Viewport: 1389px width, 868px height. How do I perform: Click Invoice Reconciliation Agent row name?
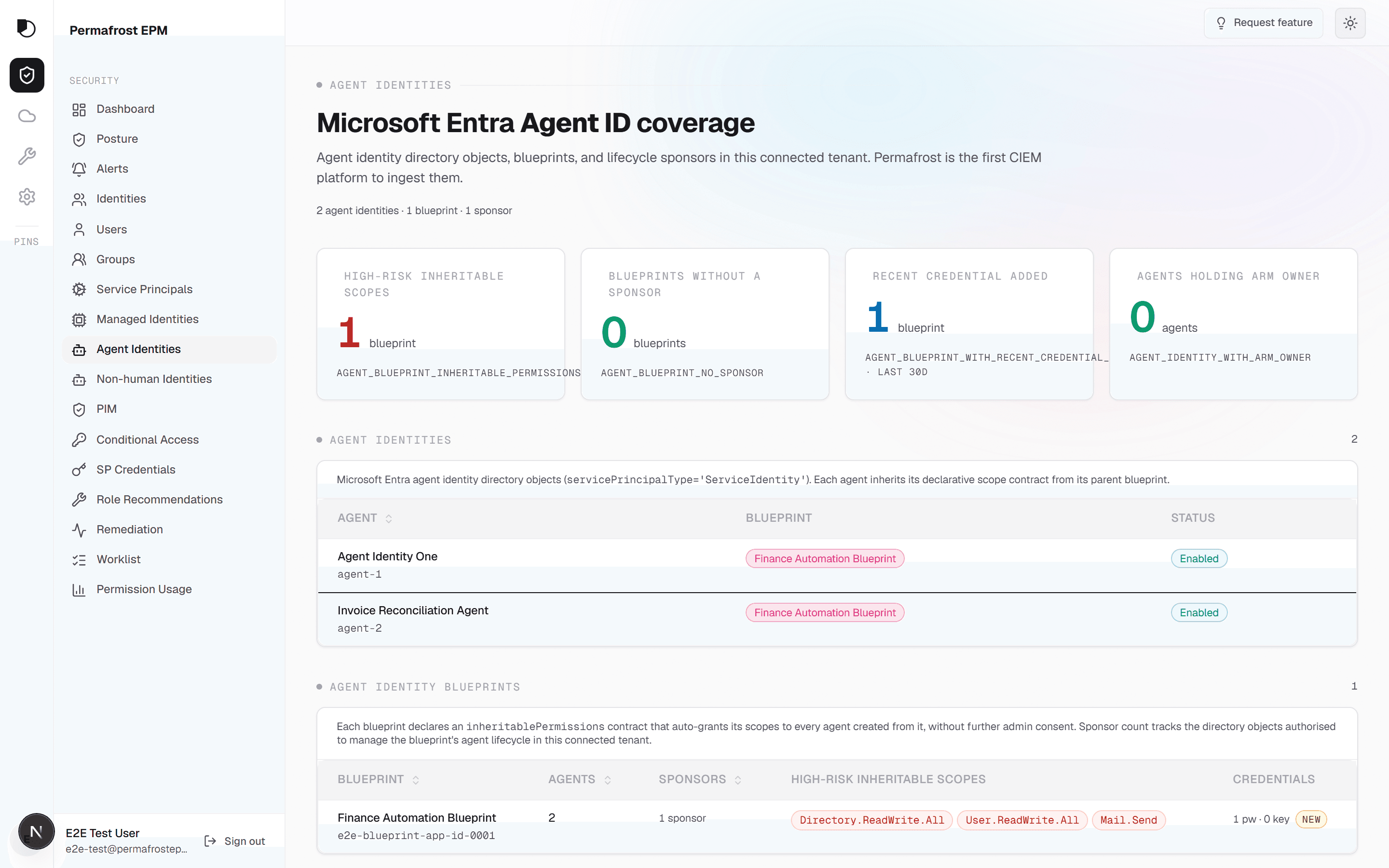click(413, 610)
